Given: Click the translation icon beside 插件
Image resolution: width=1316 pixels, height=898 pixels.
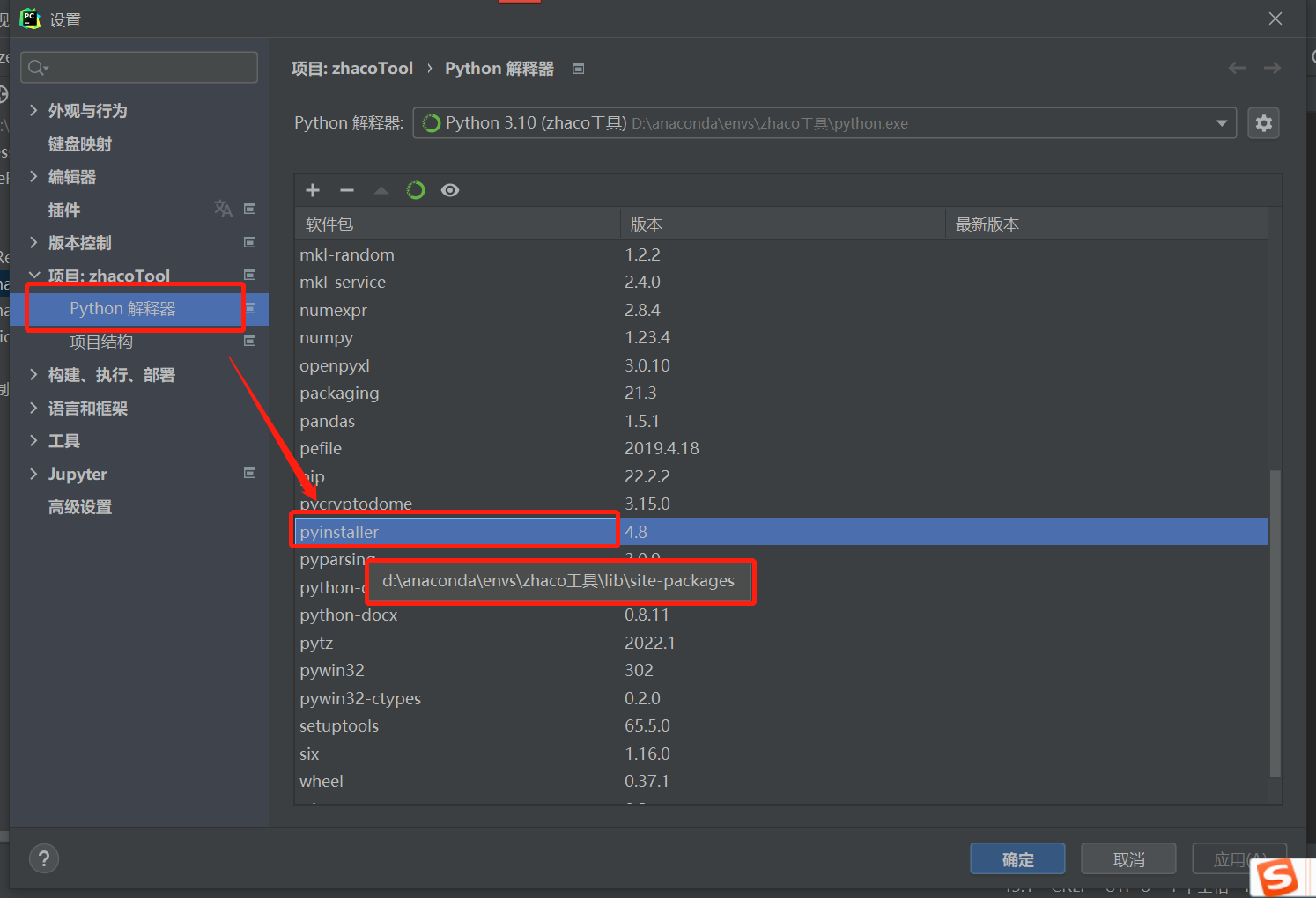Looking at the screenshot, I should 223,209.
